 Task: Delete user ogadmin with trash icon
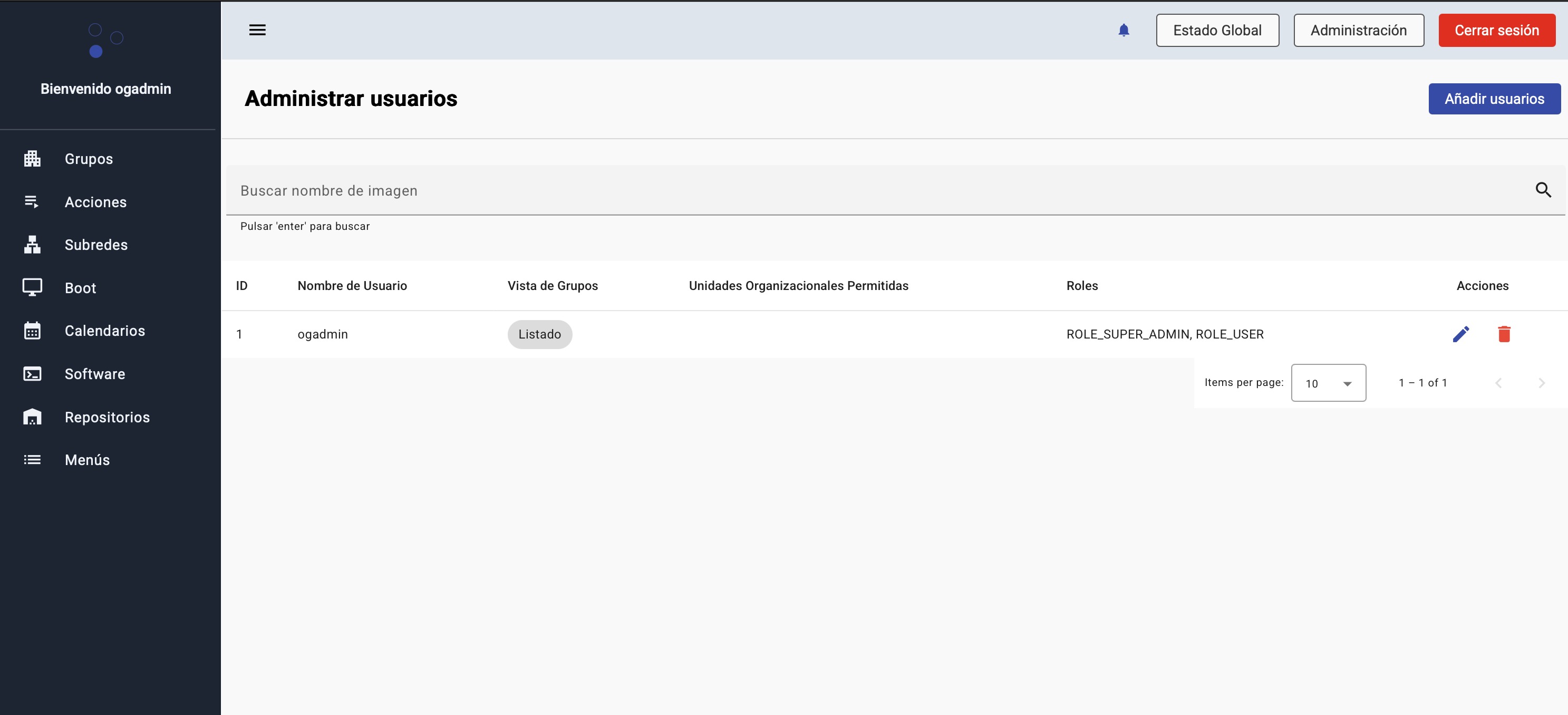[1504, 334]
